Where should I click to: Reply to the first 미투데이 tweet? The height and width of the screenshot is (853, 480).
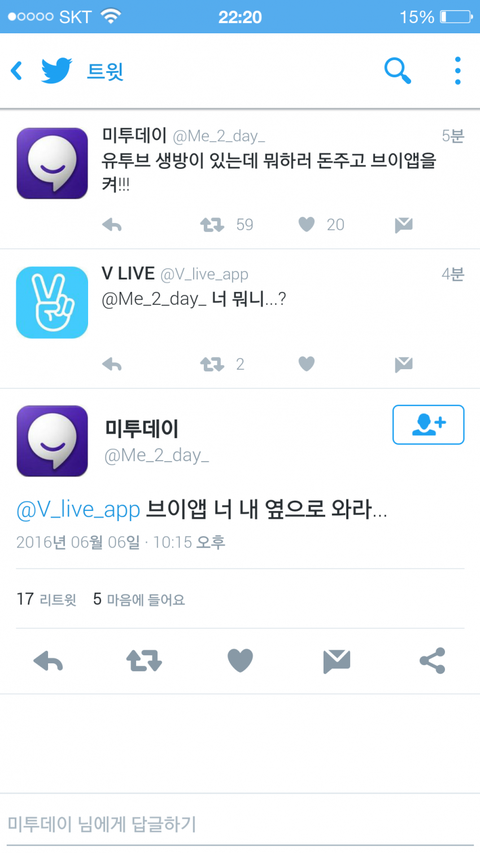pyautogui.click(x=112, y=225)
